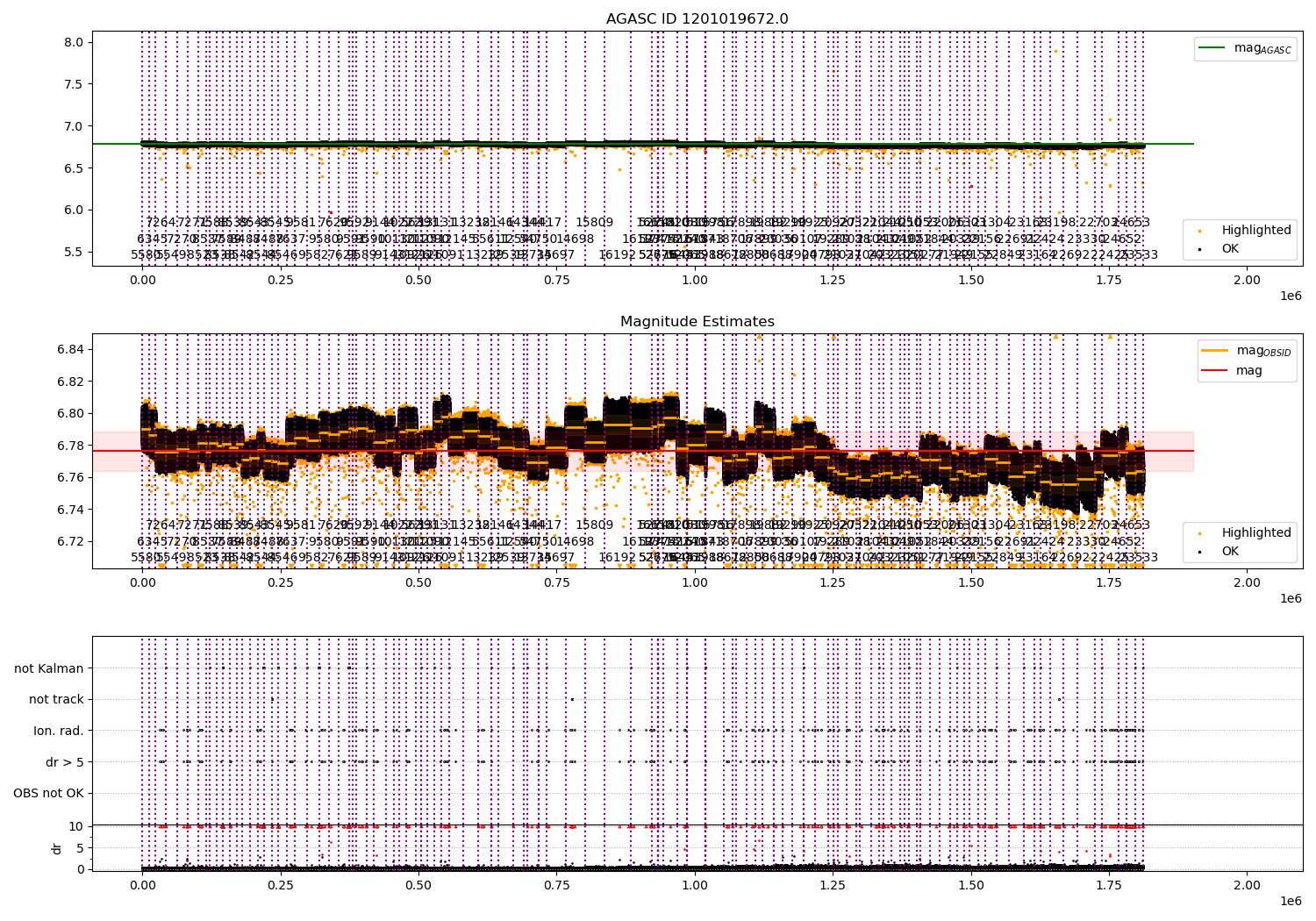1316x921 pixels.
Task: Click the 'not track' row label
Action: pyautogui.click(x=56, y=699)
